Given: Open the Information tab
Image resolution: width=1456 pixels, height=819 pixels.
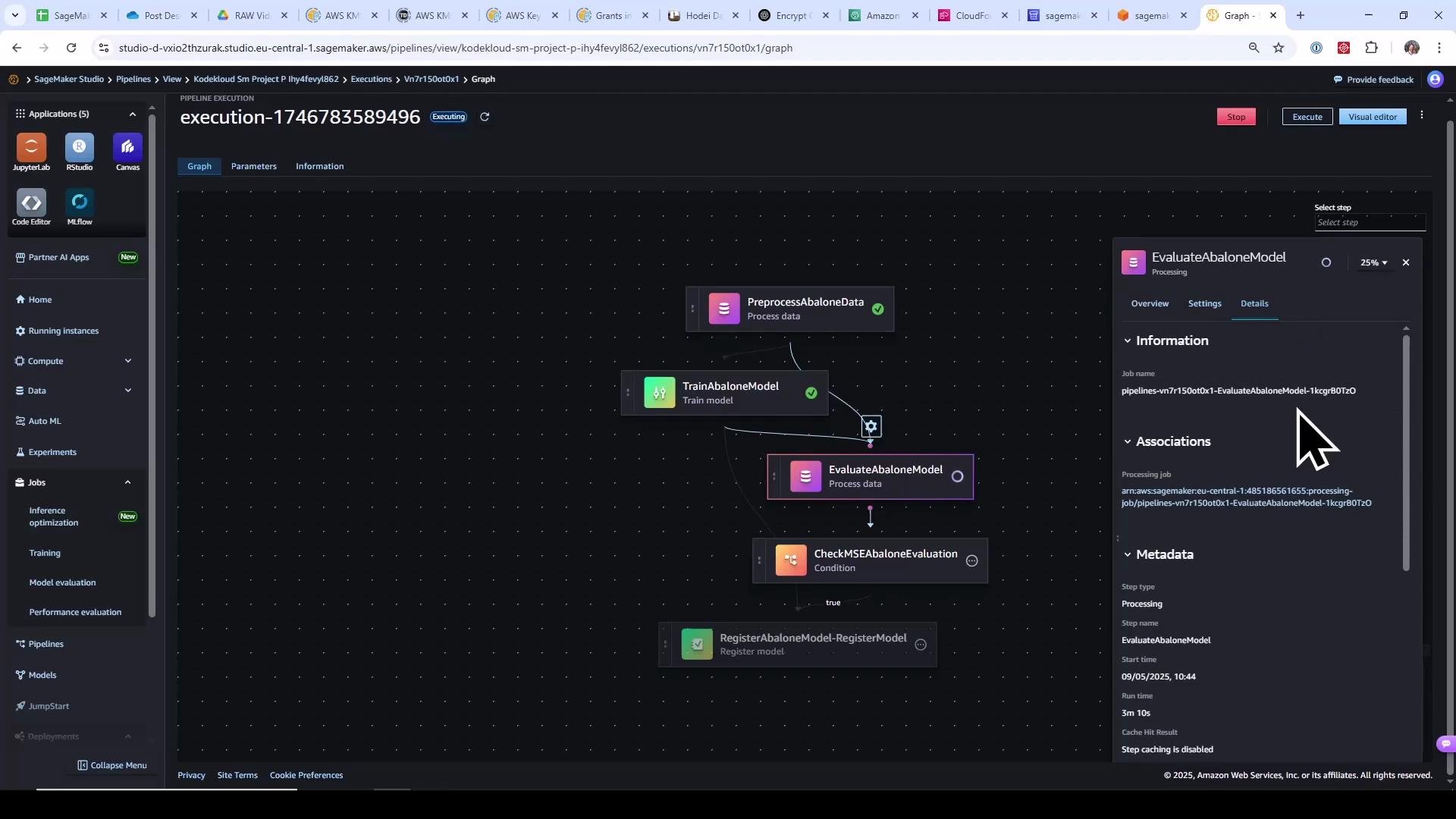Looking at the screenshot, I should pyautogui.click(x=319, y=166).
